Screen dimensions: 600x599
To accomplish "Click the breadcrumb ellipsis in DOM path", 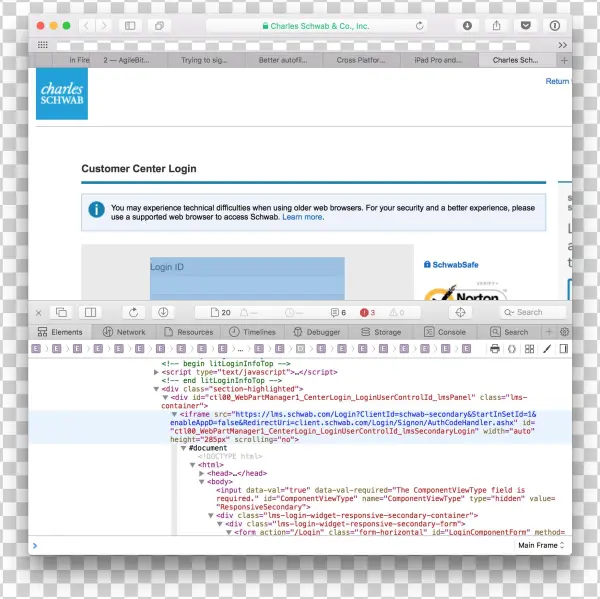I will [x=240, y=349].
